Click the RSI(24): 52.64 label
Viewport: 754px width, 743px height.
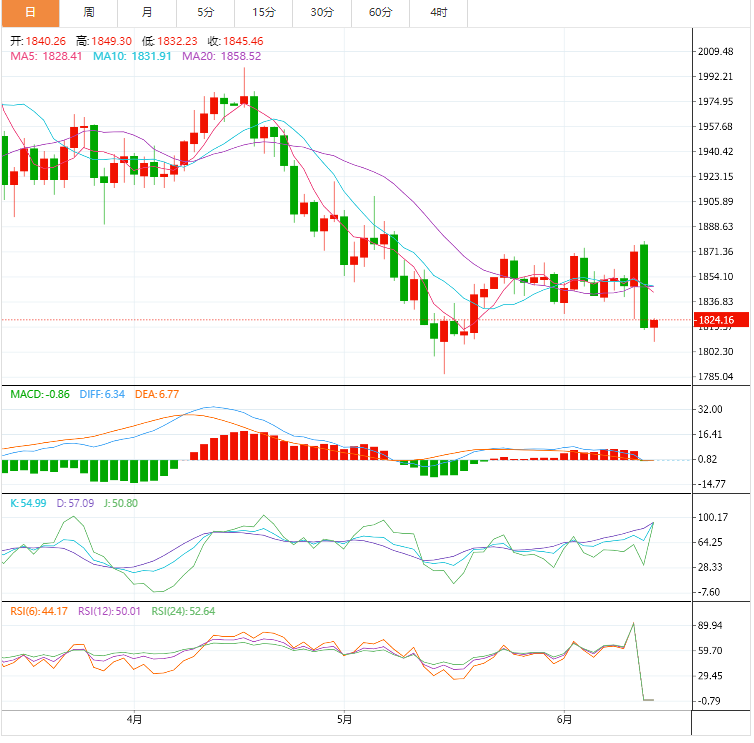click(x=183, y=612)
